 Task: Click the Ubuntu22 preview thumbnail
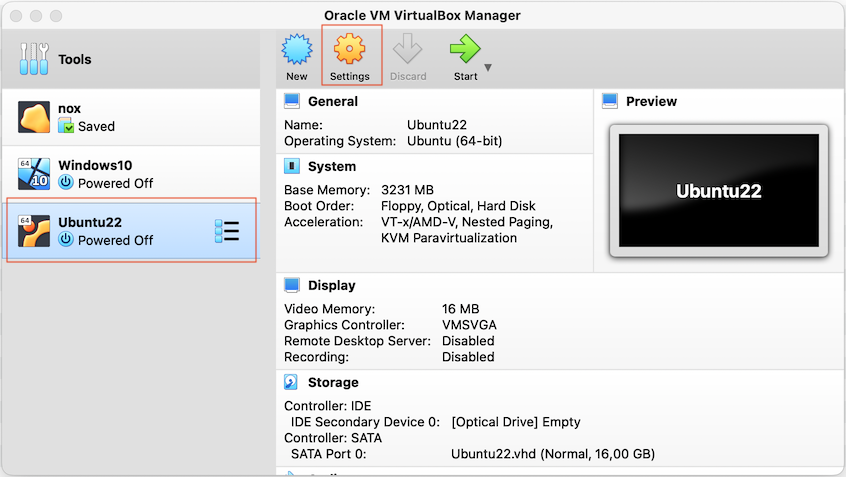coord(719,190)
